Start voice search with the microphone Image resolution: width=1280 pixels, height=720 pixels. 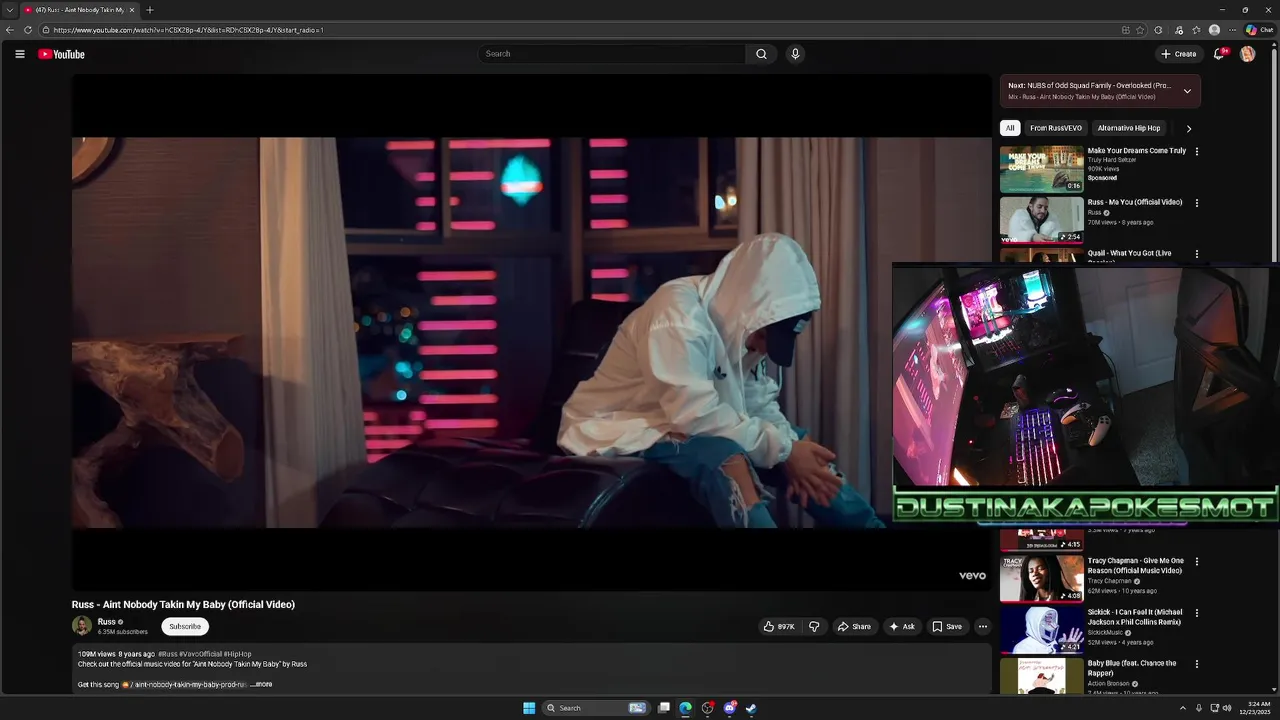pyautogui.click(x=795, y=54)
